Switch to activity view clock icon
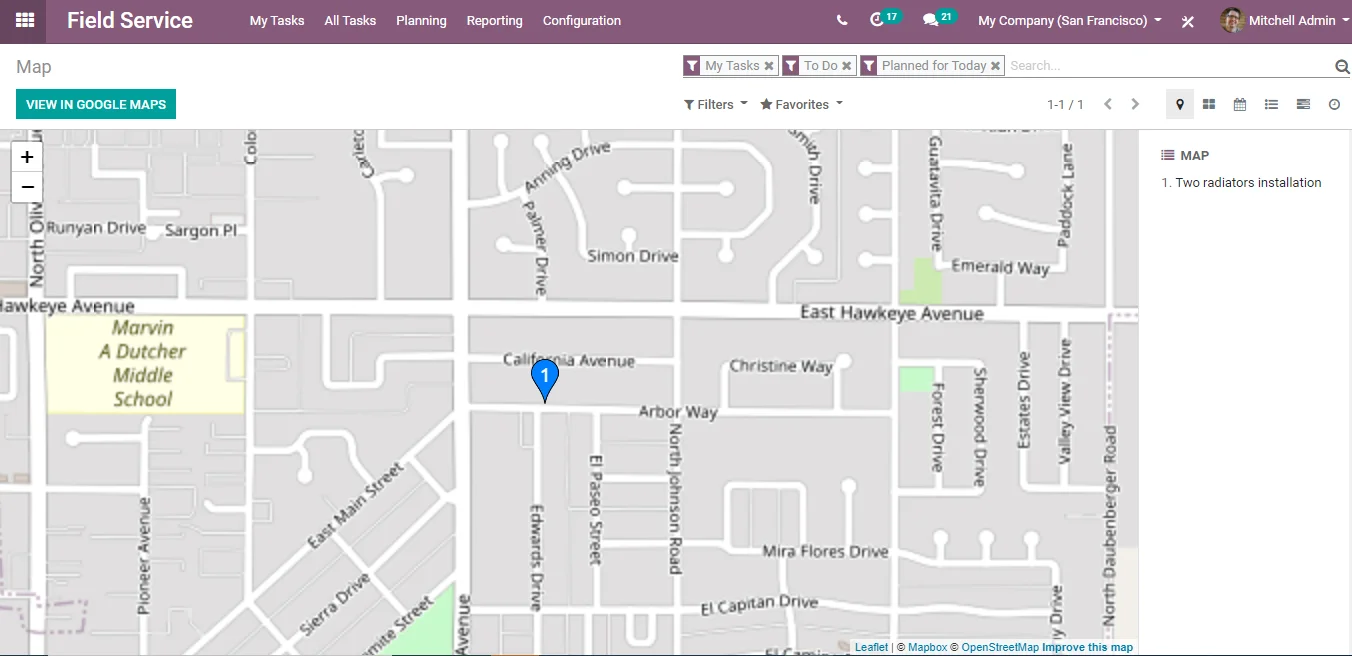 click(x=1334, y=104)
